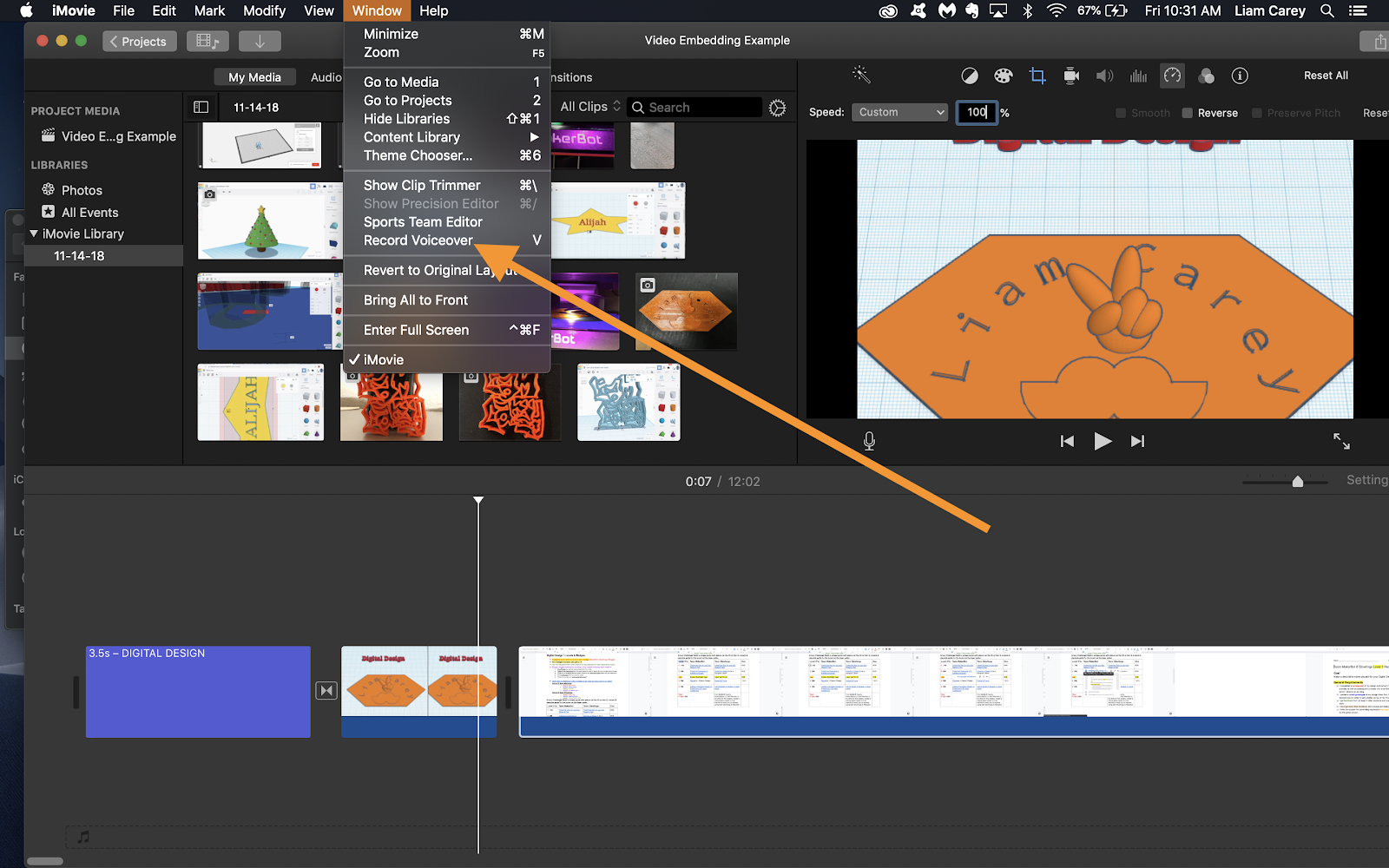Click the background music well note icon
This screenshot has width=1389, height=868.
coord(83,837)
